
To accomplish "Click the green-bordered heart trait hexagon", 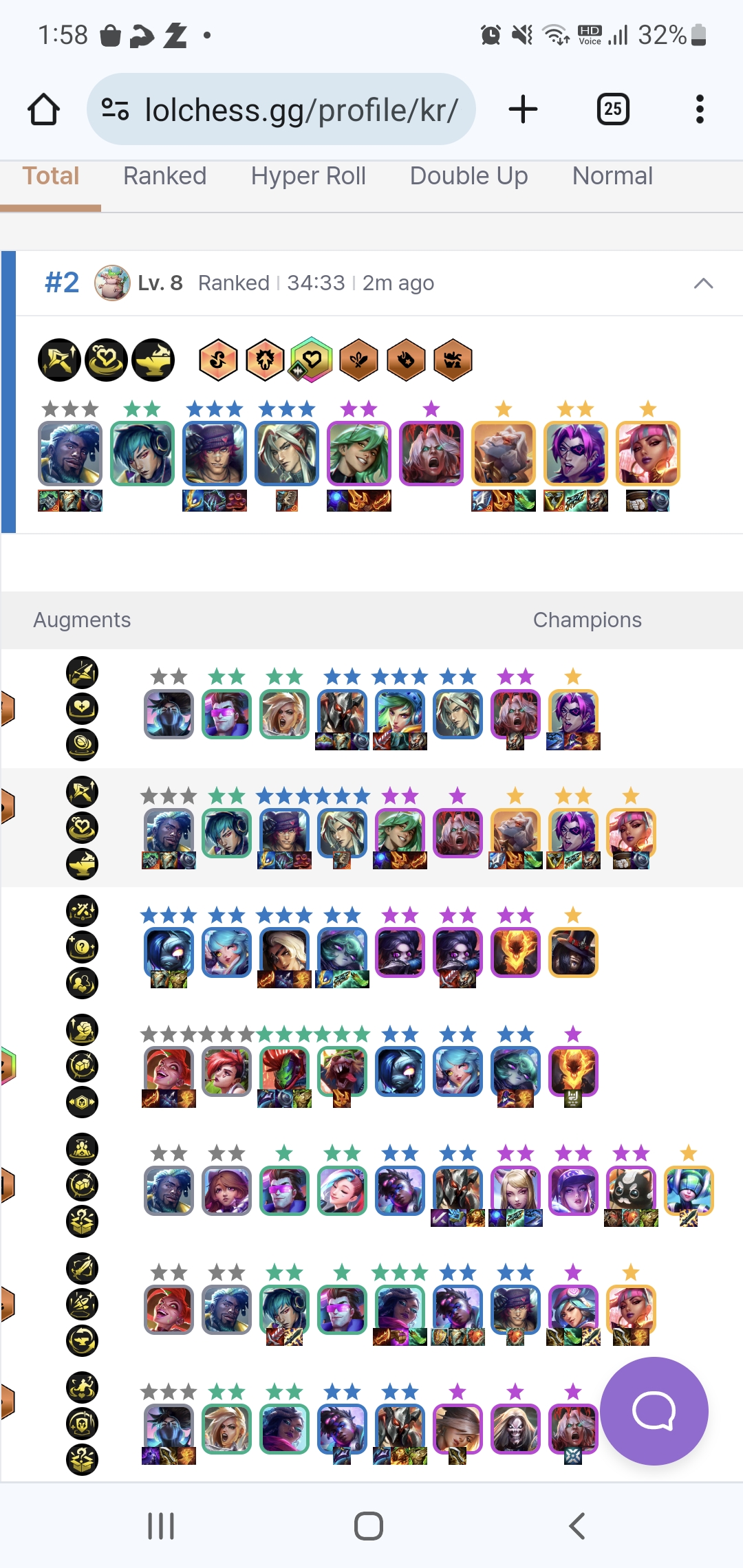I will point(311,359).
